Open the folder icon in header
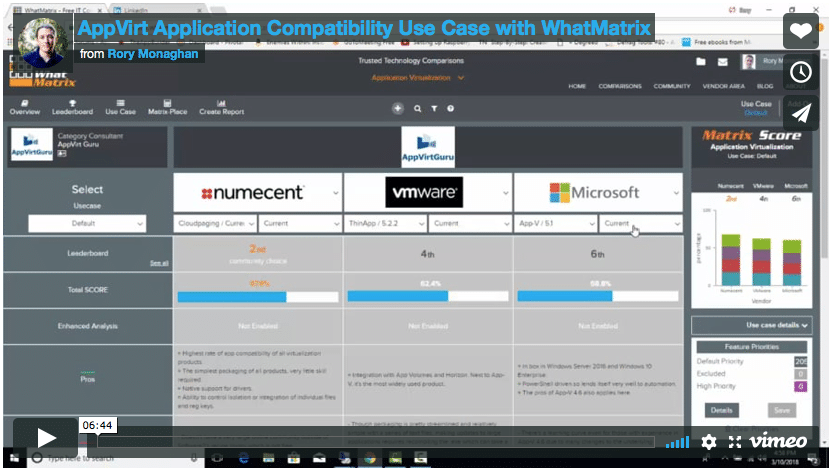Screen dimensions: 829x468 click(x=701, y=62)
